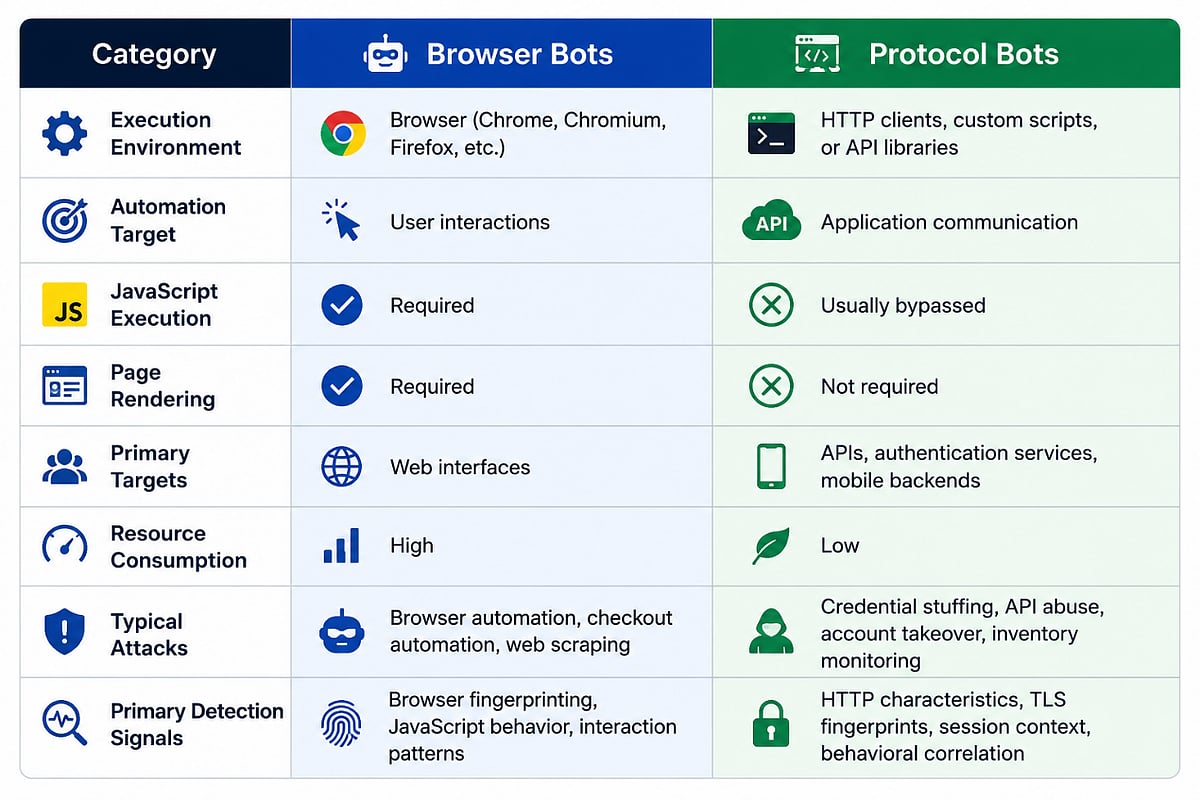
Task: Click the masked robot icon in Typical Attacks row
Action: [x=342, y=632]
